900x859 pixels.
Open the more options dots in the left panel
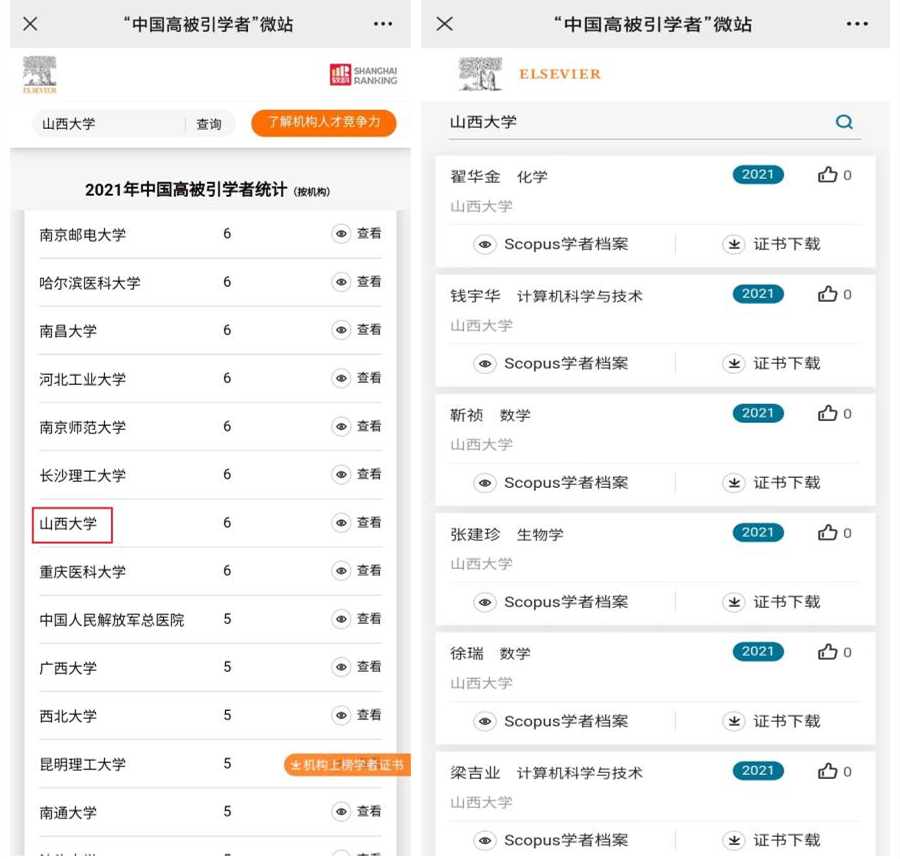383,24
